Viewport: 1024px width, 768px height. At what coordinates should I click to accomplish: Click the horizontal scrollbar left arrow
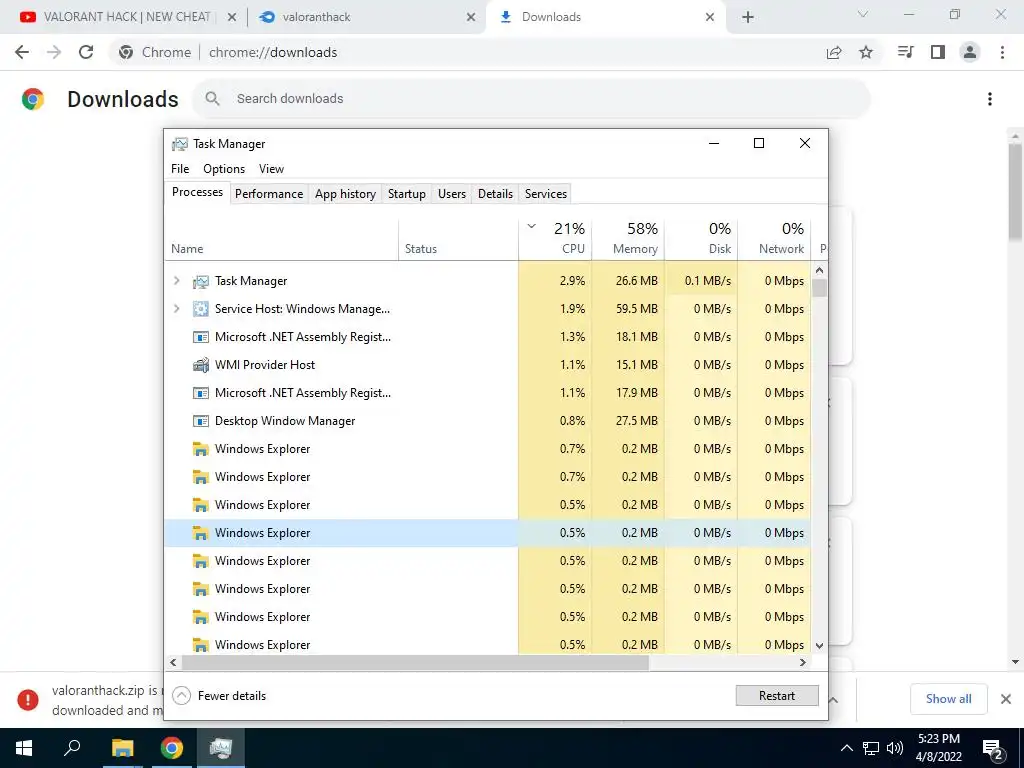pyautogui.click(x=173, y=662)
